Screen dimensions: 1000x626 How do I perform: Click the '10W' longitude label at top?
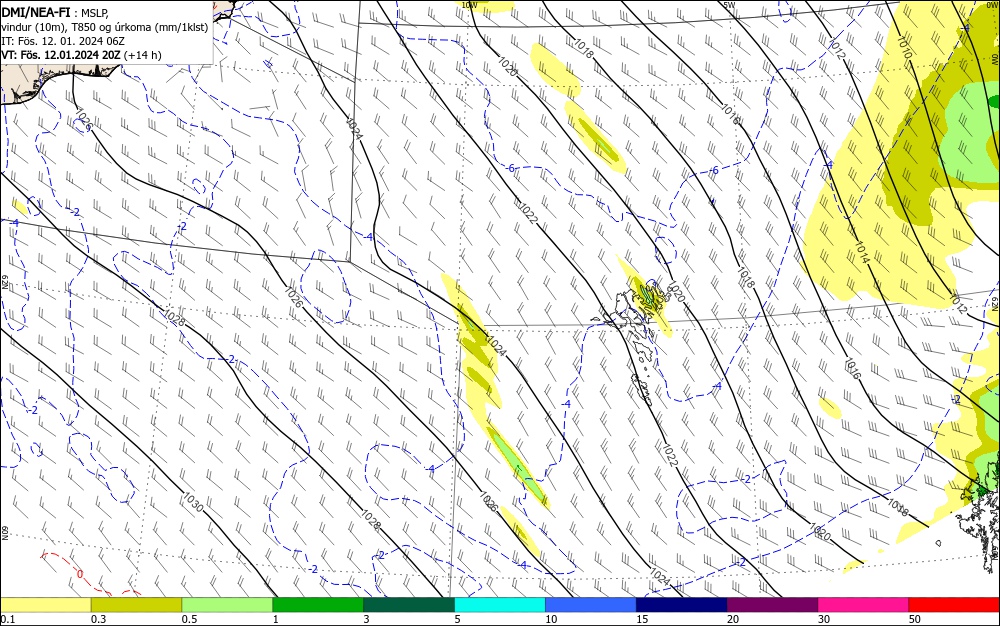469,5
